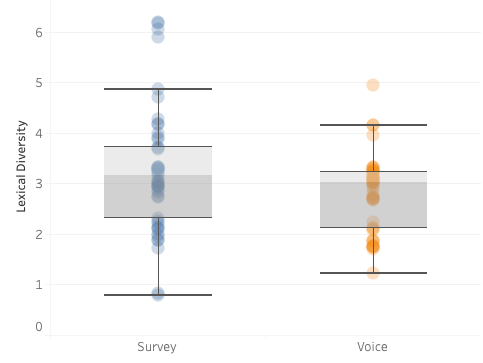Click Survey box dark gray lower quartile
This screenshot has width=483, height=363.
click(x=158, y=196)
